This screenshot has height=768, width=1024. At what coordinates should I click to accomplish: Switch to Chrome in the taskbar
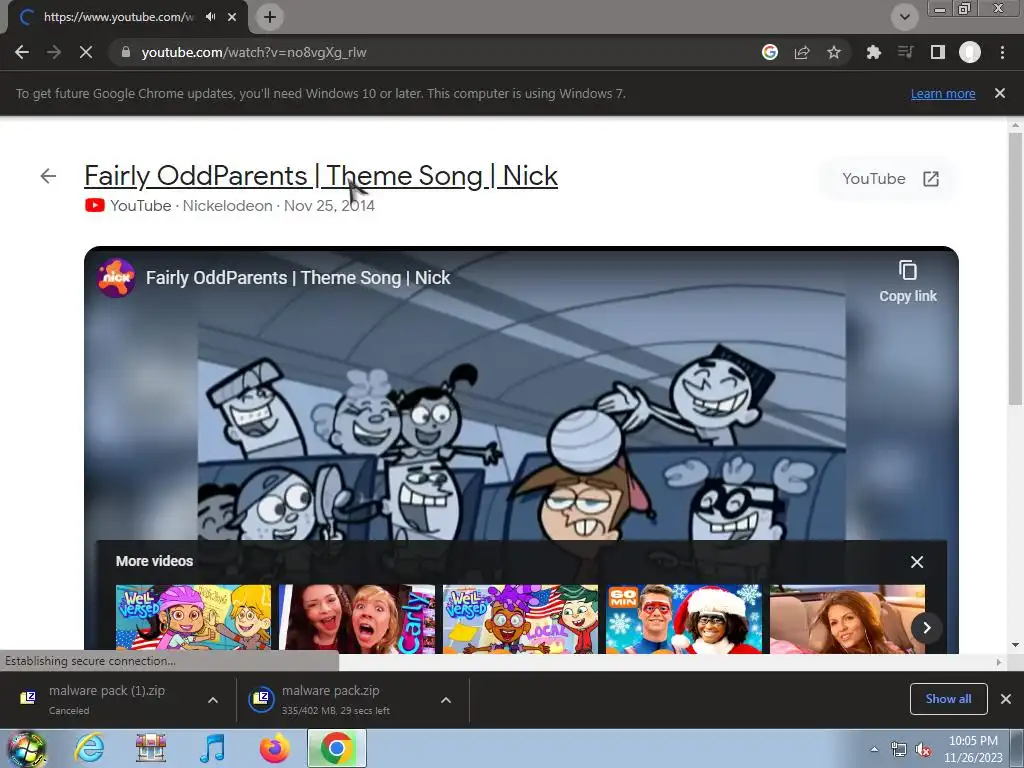(337, 748)
